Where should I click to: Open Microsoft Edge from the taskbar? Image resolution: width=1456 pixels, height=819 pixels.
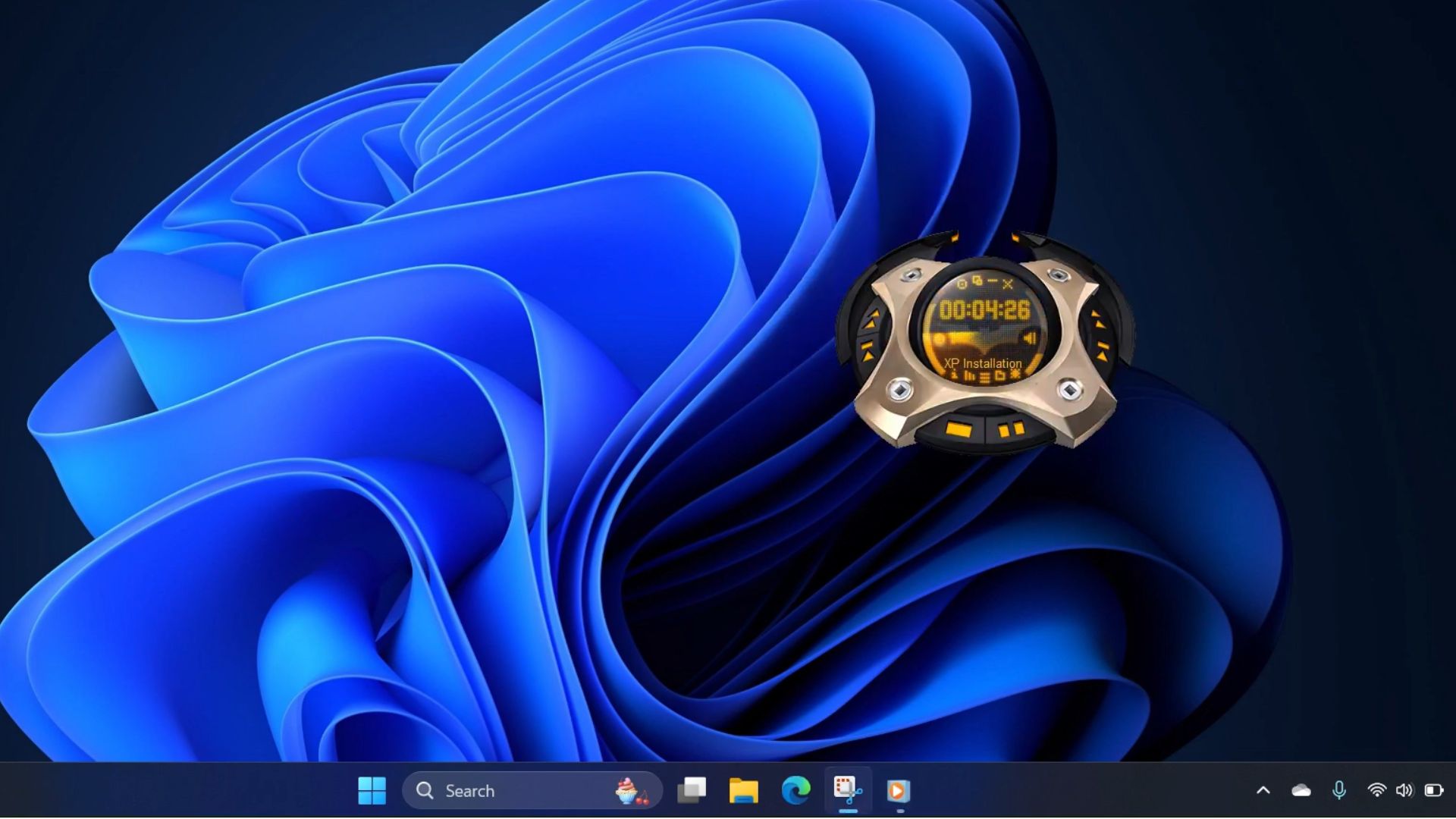795,790
